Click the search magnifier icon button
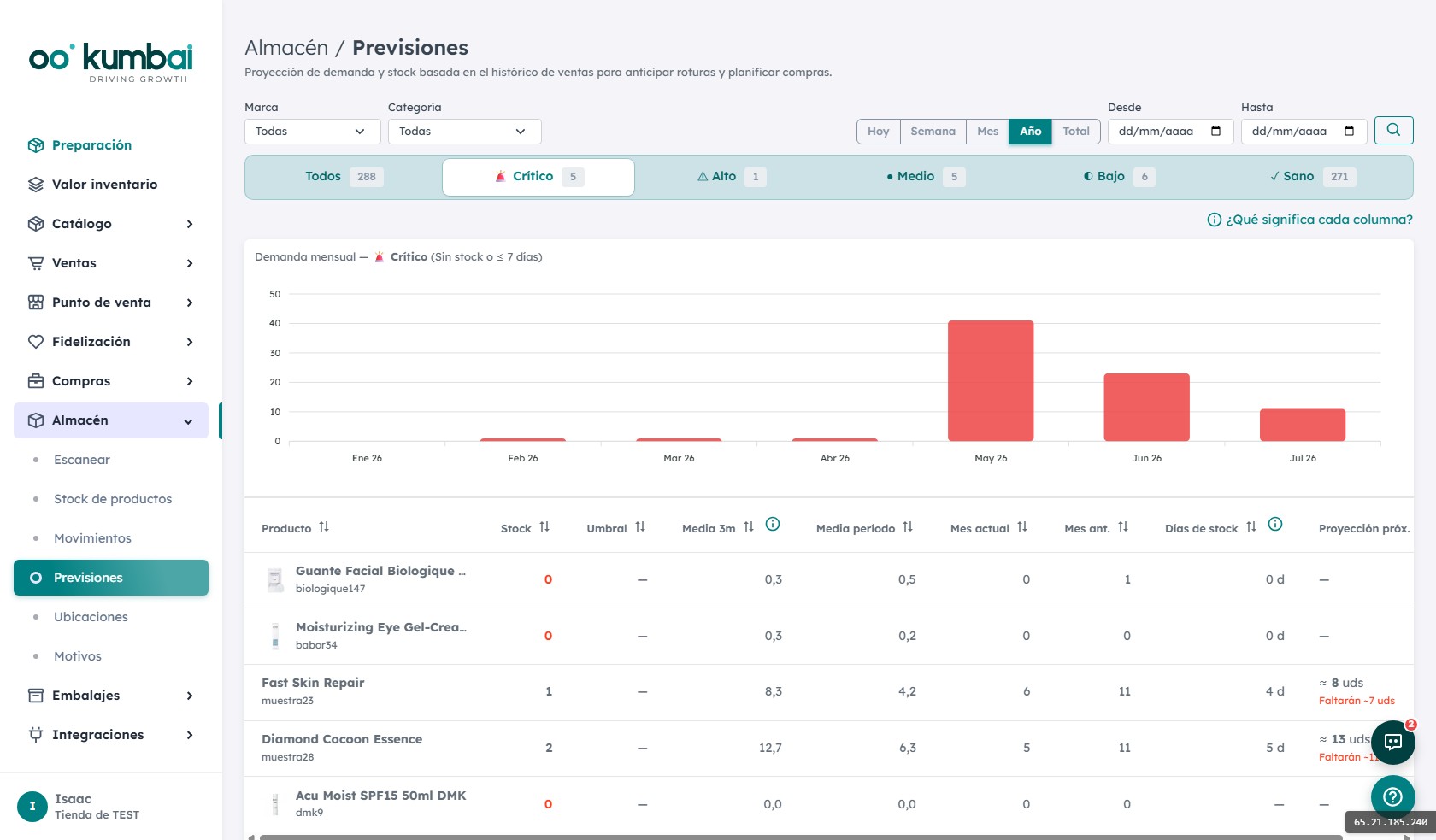This screenshot has height=840, width=1436. tap(1393, 131)
